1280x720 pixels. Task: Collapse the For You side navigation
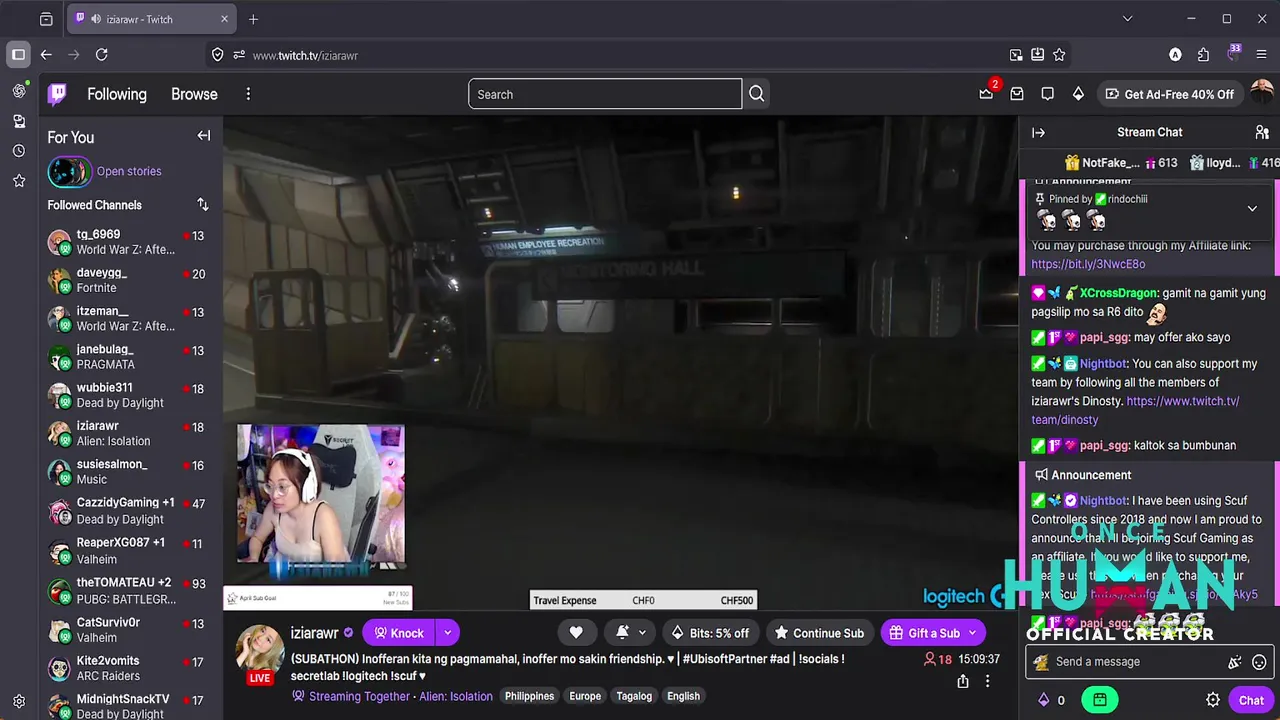point(203,136)
